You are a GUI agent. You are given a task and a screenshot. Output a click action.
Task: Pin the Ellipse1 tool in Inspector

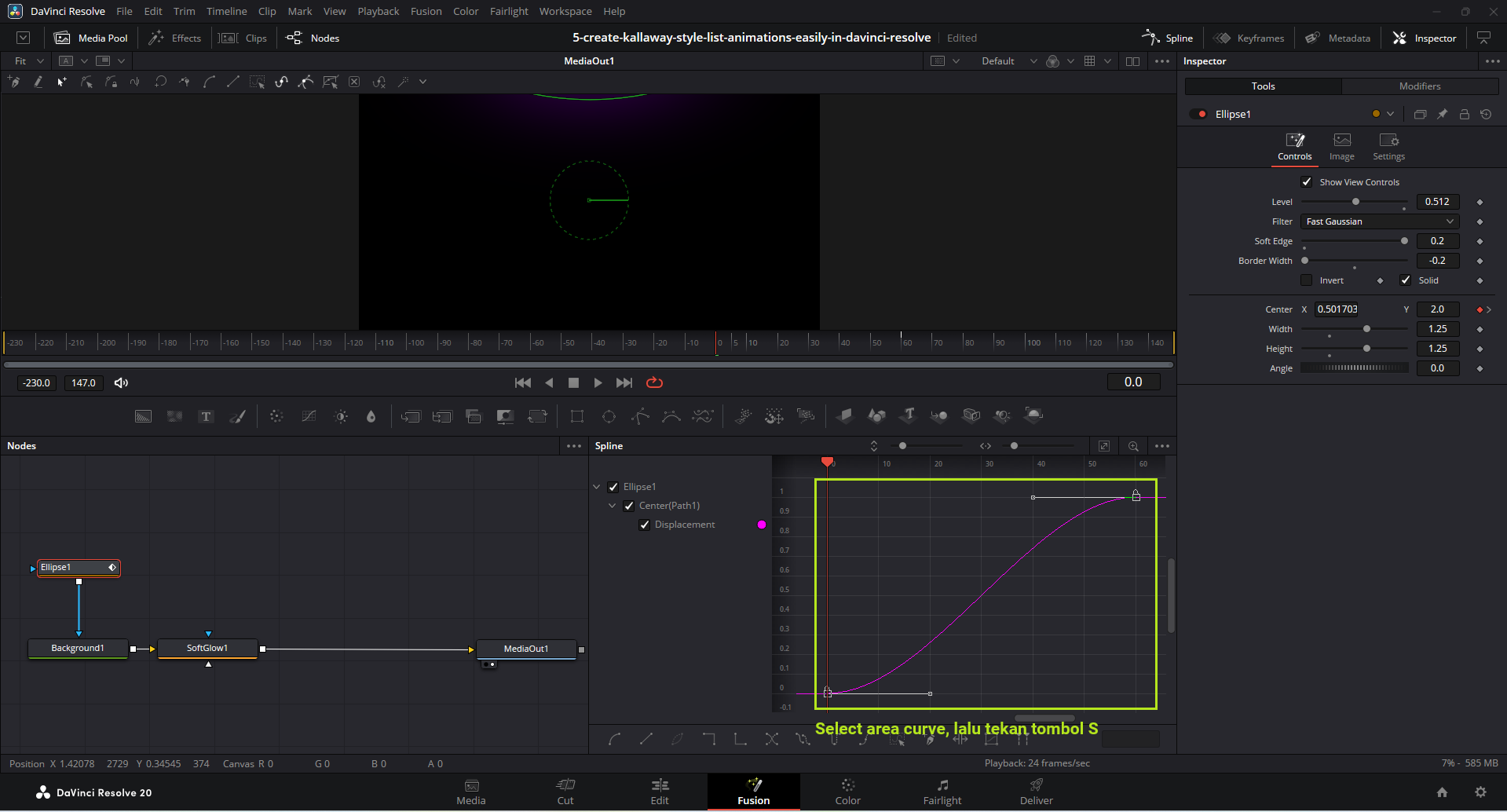point(1443,114)
